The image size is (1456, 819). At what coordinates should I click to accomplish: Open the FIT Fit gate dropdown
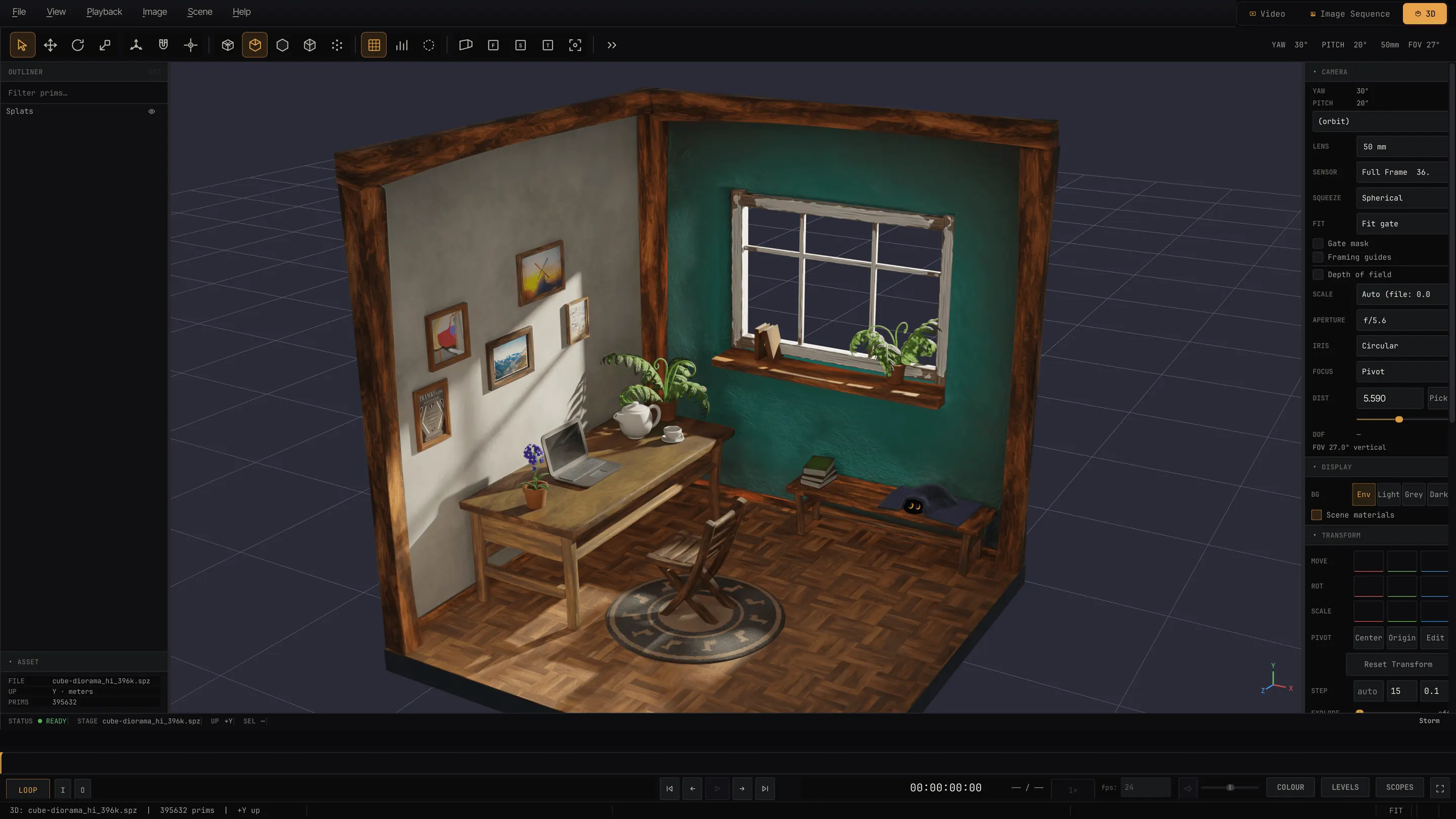pyautogui.click(x=1402, y=224)
